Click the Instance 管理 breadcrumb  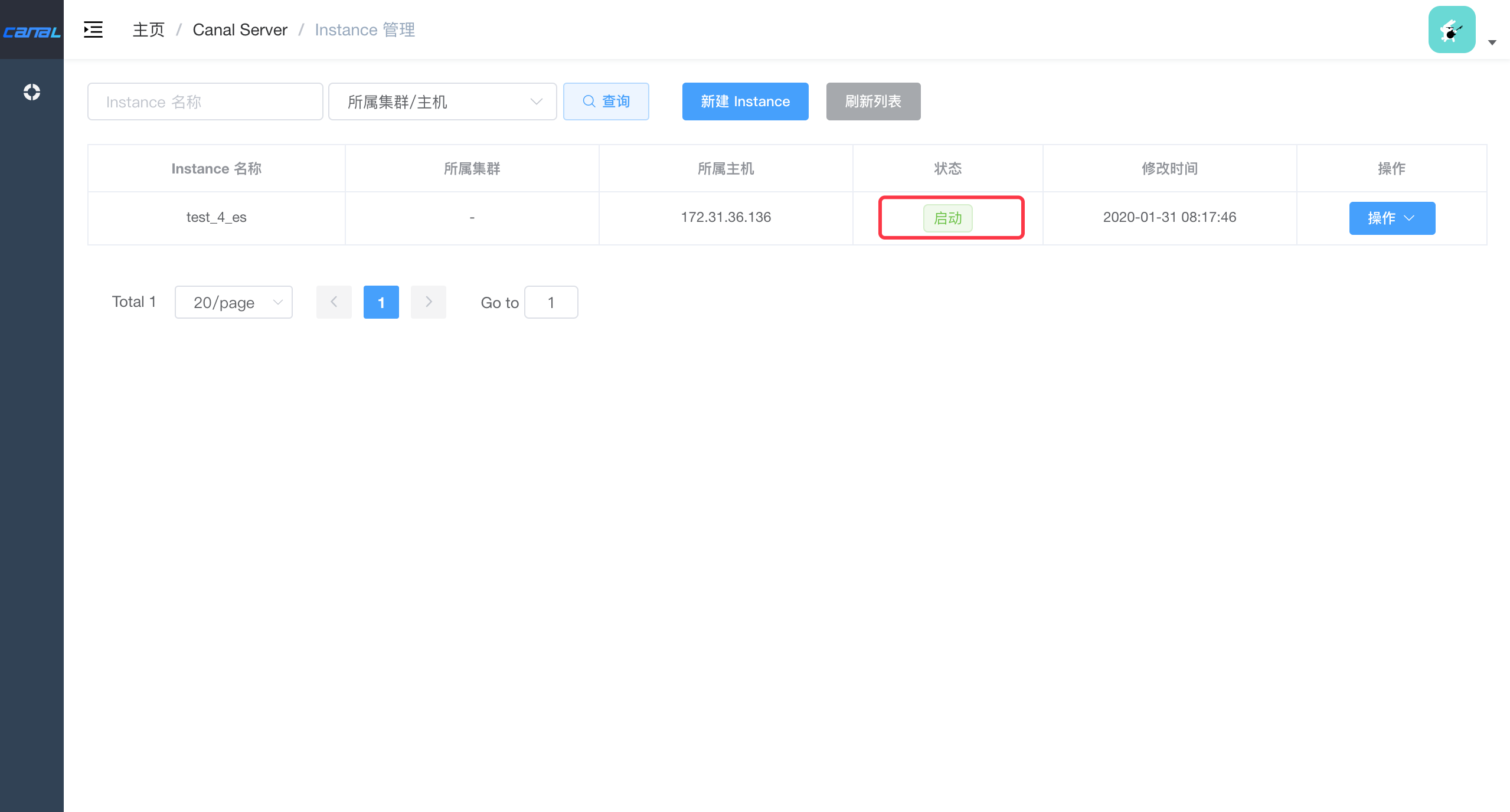click(x=364, y=30)
